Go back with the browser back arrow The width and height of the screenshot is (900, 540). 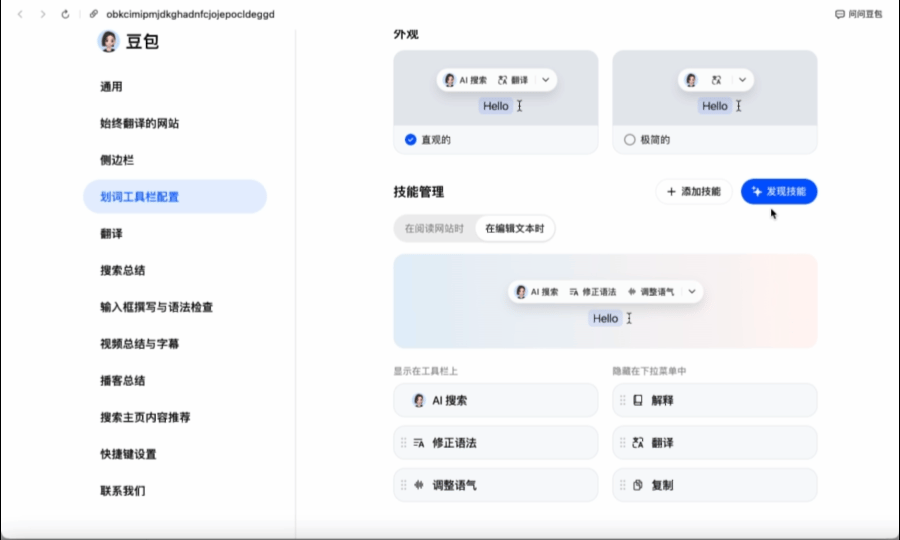coord(20,14)
